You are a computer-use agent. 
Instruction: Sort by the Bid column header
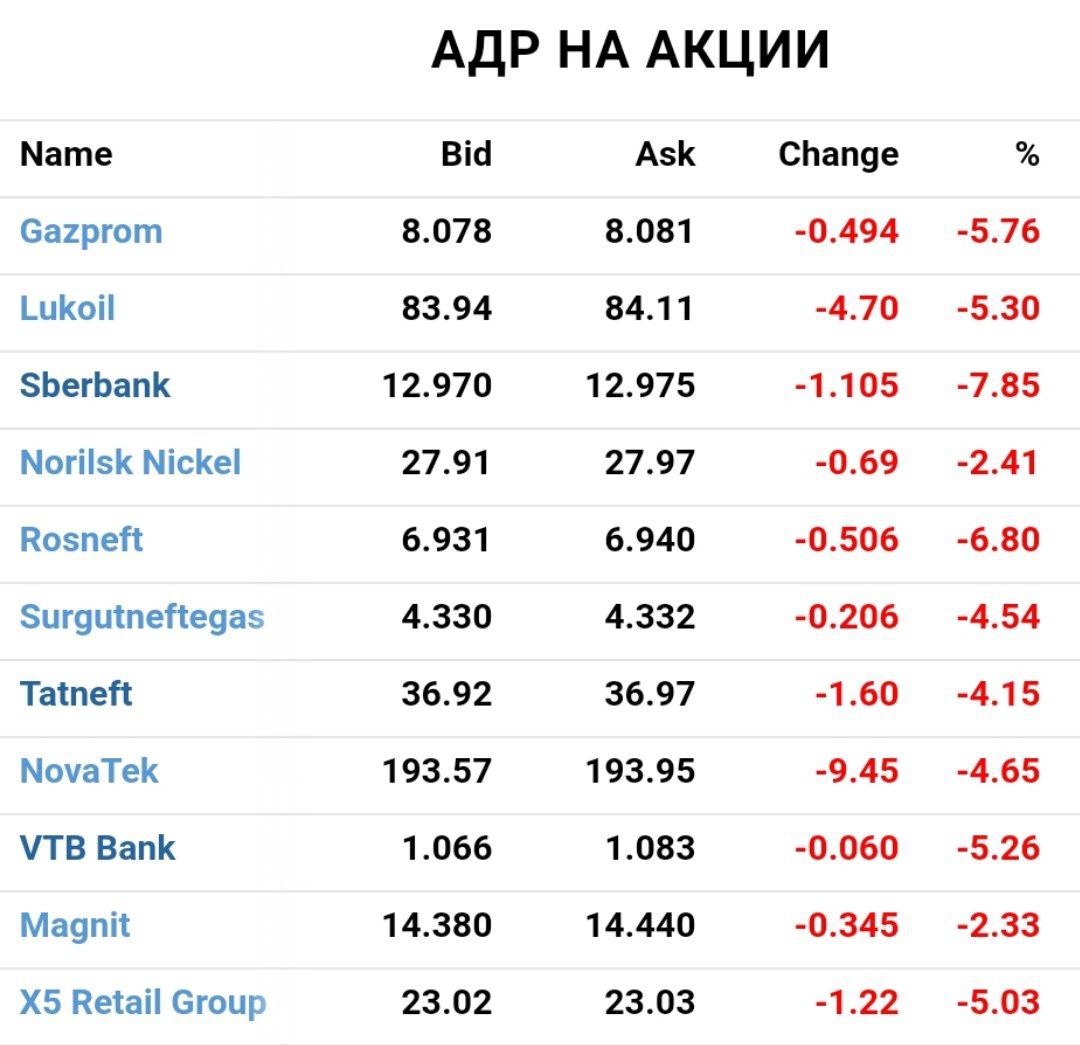click(x=466, y=155)
